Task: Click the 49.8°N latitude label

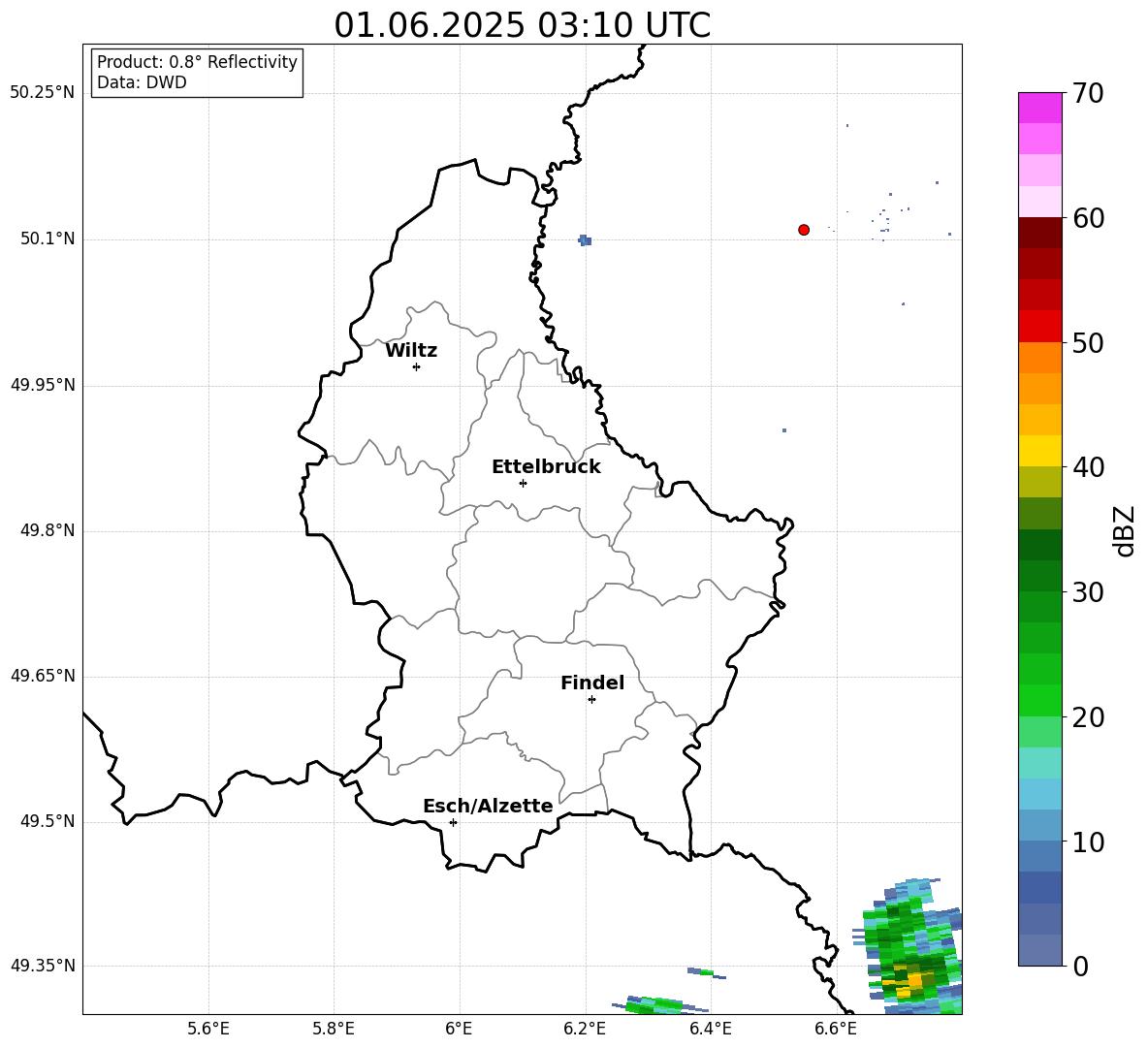Action: (48, 530)
